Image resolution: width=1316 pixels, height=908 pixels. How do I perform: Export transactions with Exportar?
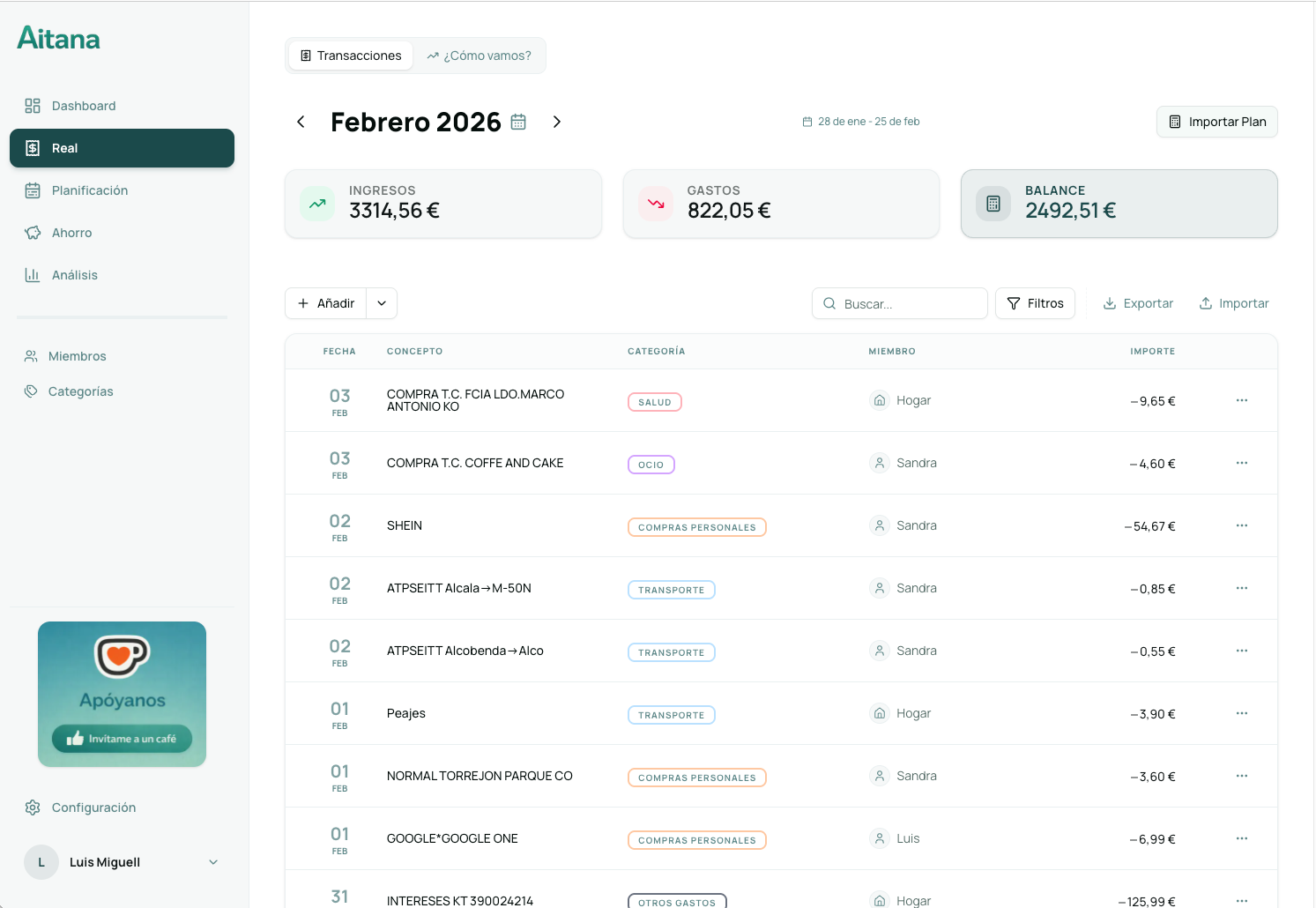click(1138, 303)
